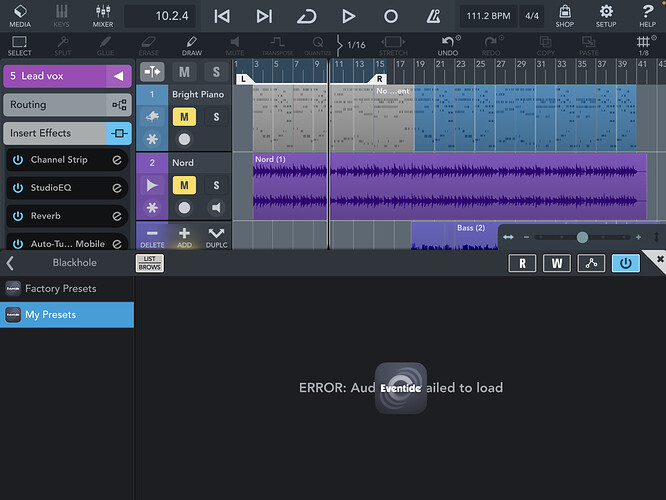The width and height of the screenshot is (666, 500).
Task: Enable Write automation with the W button
Action: tap(557, 263)
